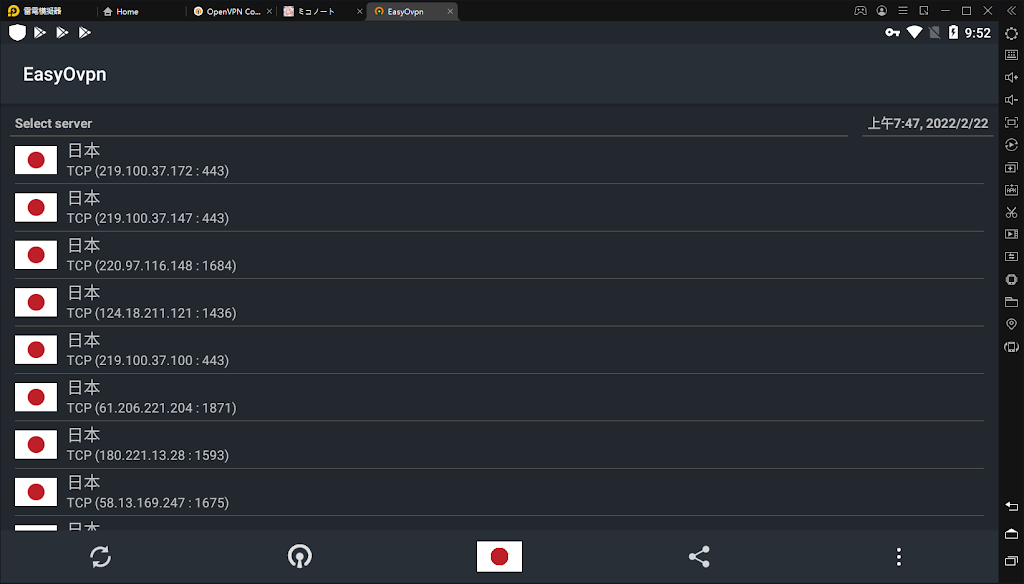Install an APK via sidebar APK icon
The height and width of the screenshot is (584, 1024).
pyautogui.click(x=1012, y=190)
